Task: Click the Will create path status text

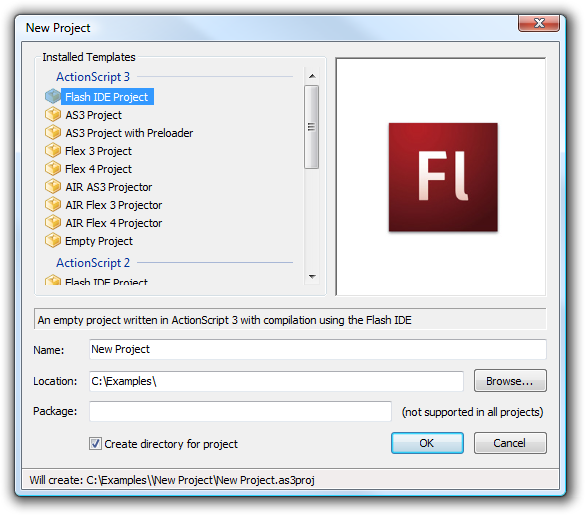Action: click(x=172, y=480)
